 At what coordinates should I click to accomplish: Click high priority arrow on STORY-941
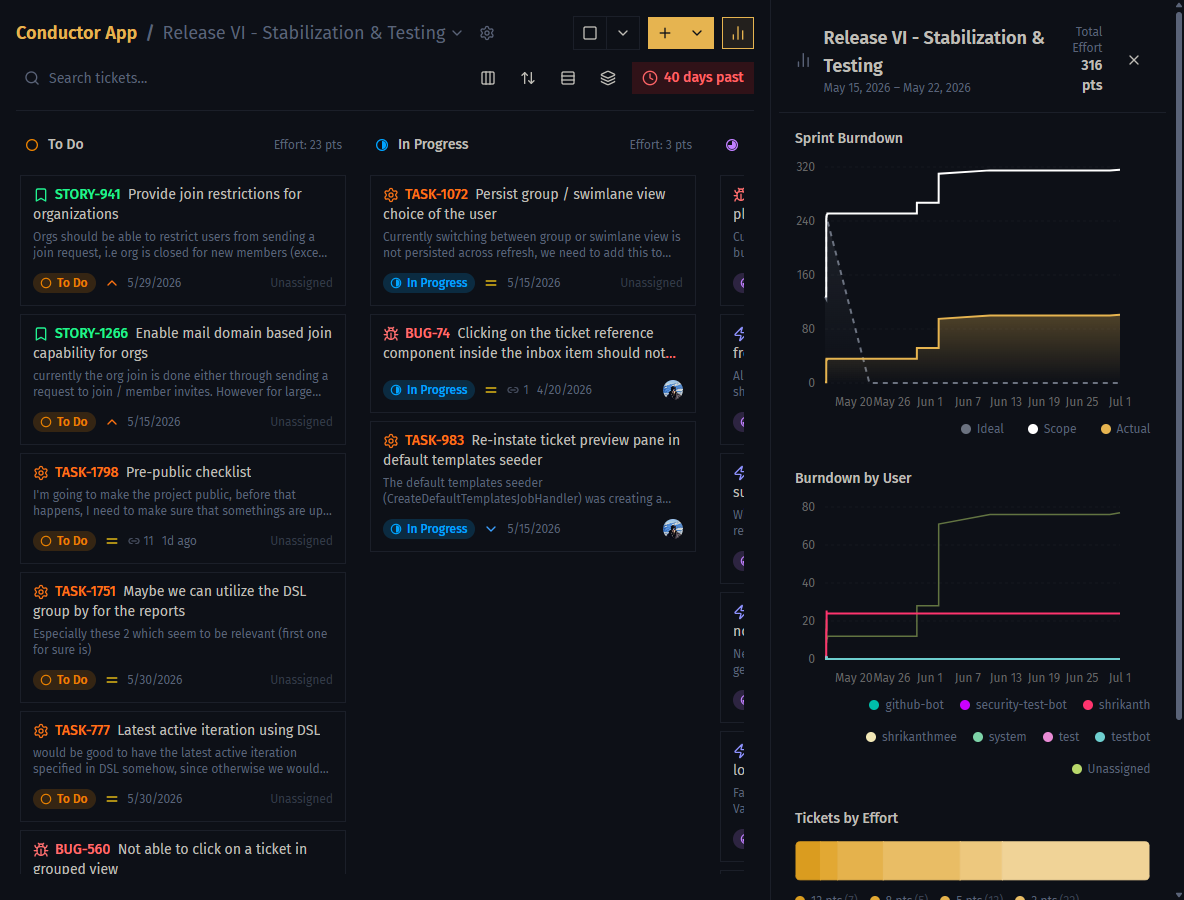coord(112,283)
